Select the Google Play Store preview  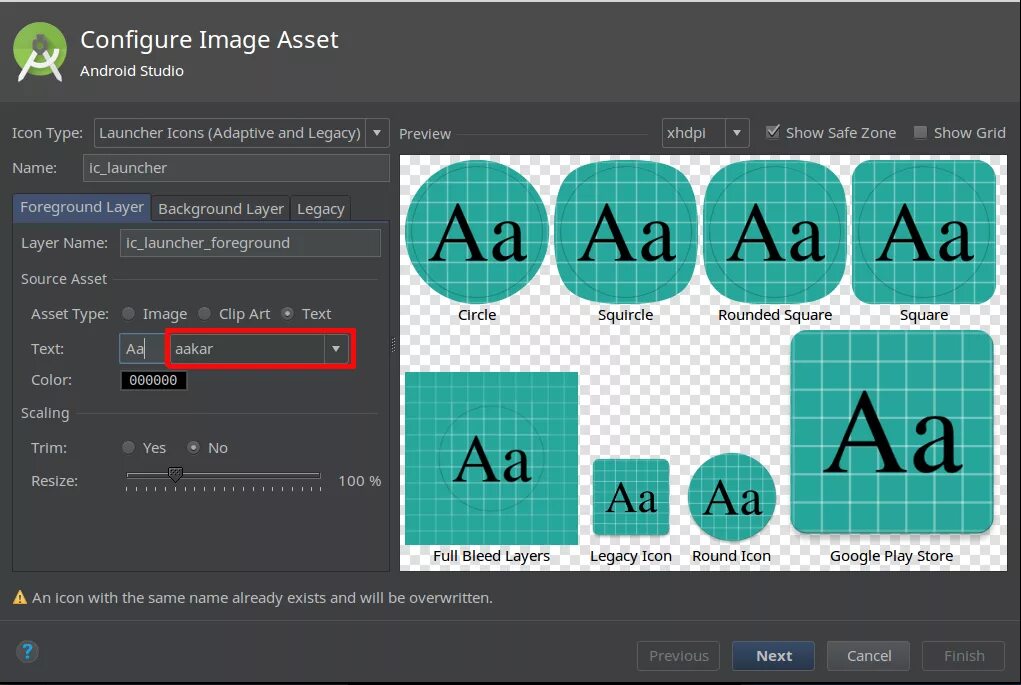[x=892, y=432]
